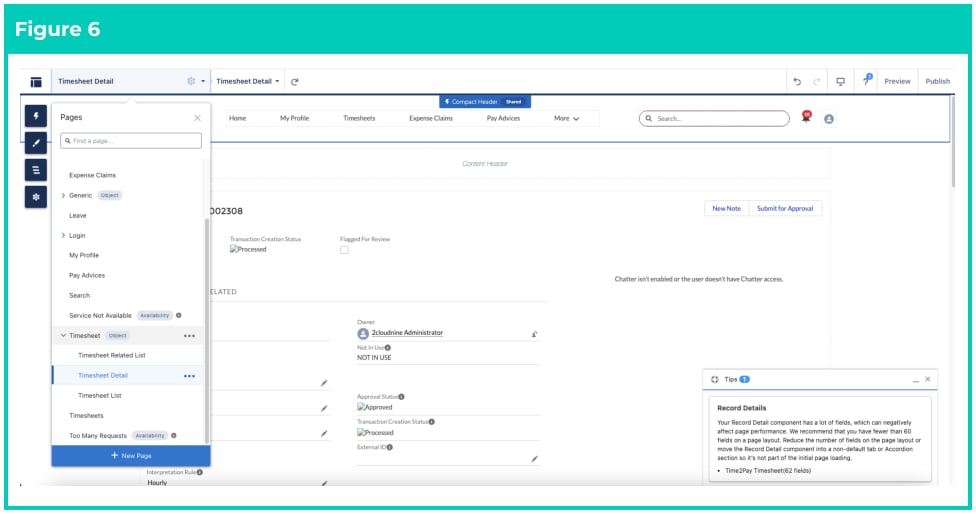This screenshot has width=976, height=514.
Task: Open the builder Settings gear in sidebar
Action: tap(36, 197)
